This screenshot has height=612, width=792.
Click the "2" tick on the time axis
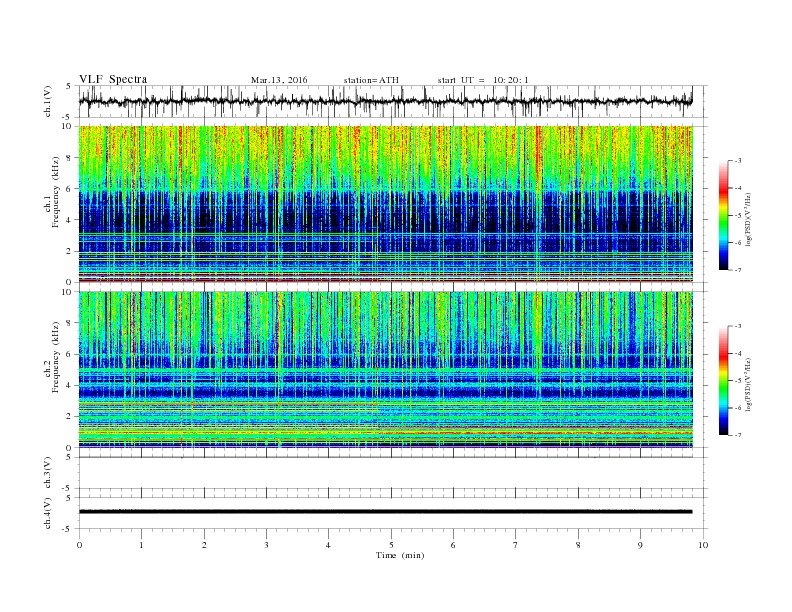(204, 545)
